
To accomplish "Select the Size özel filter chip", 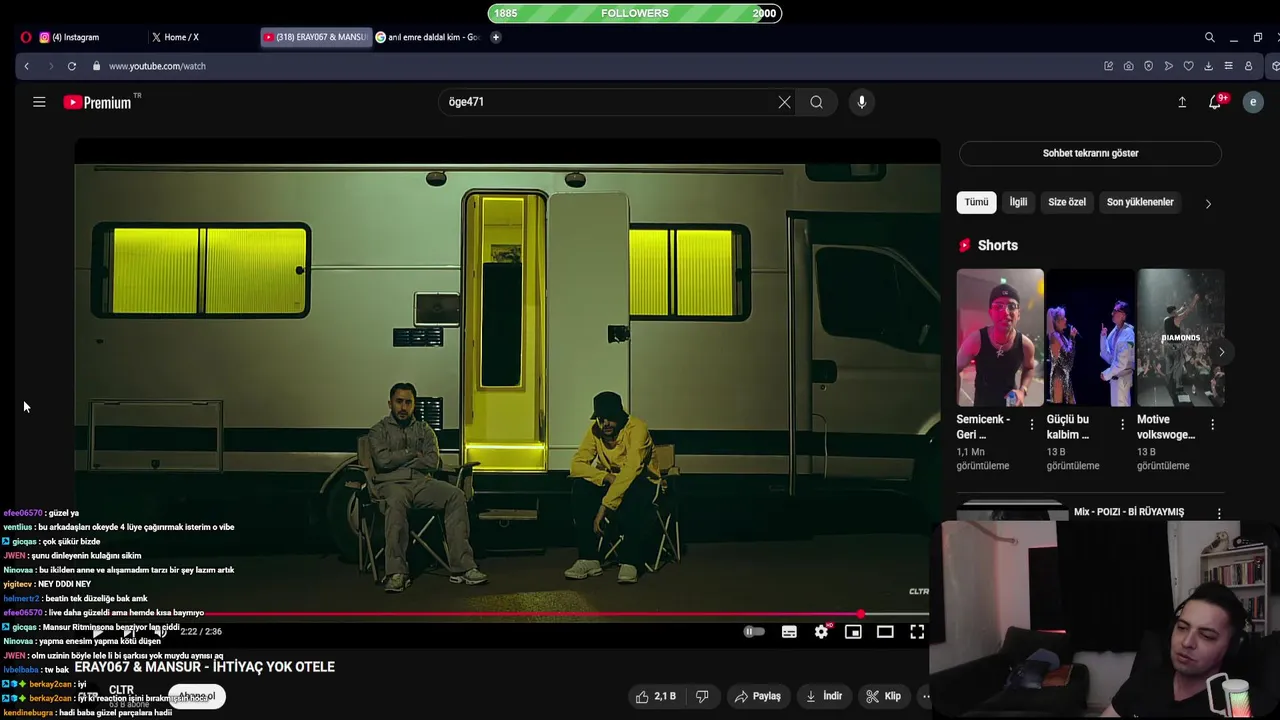I will 1067,202.
